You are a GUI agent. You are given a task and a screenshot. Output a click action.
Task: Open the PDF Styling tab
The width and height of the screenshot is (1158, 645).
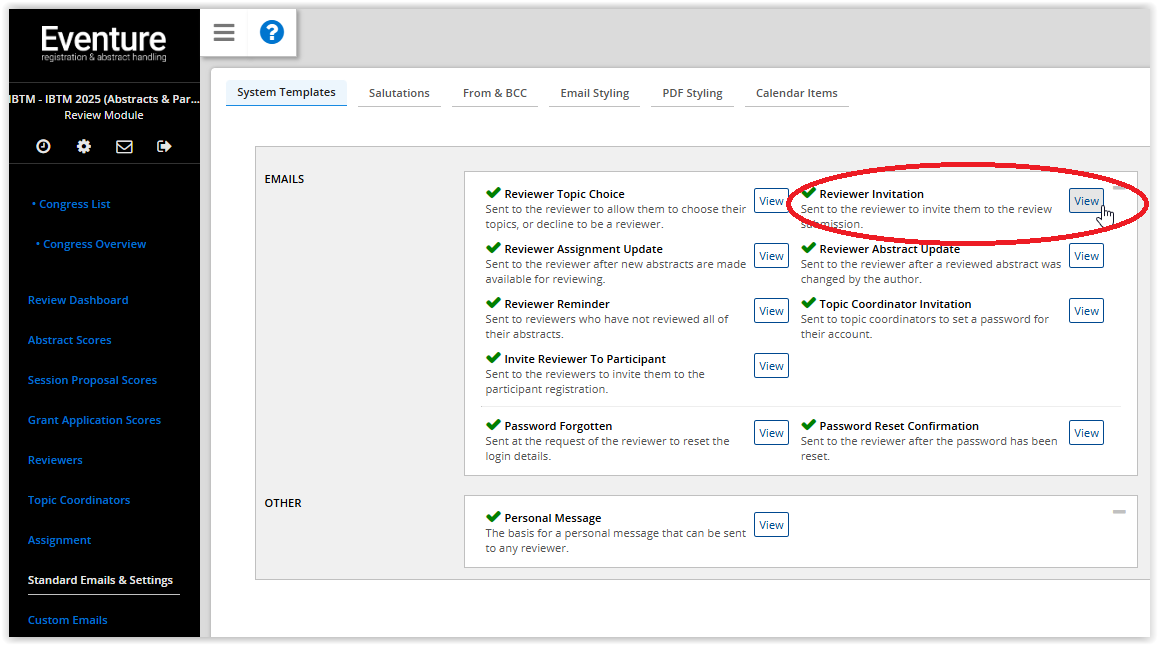point(692,93)
